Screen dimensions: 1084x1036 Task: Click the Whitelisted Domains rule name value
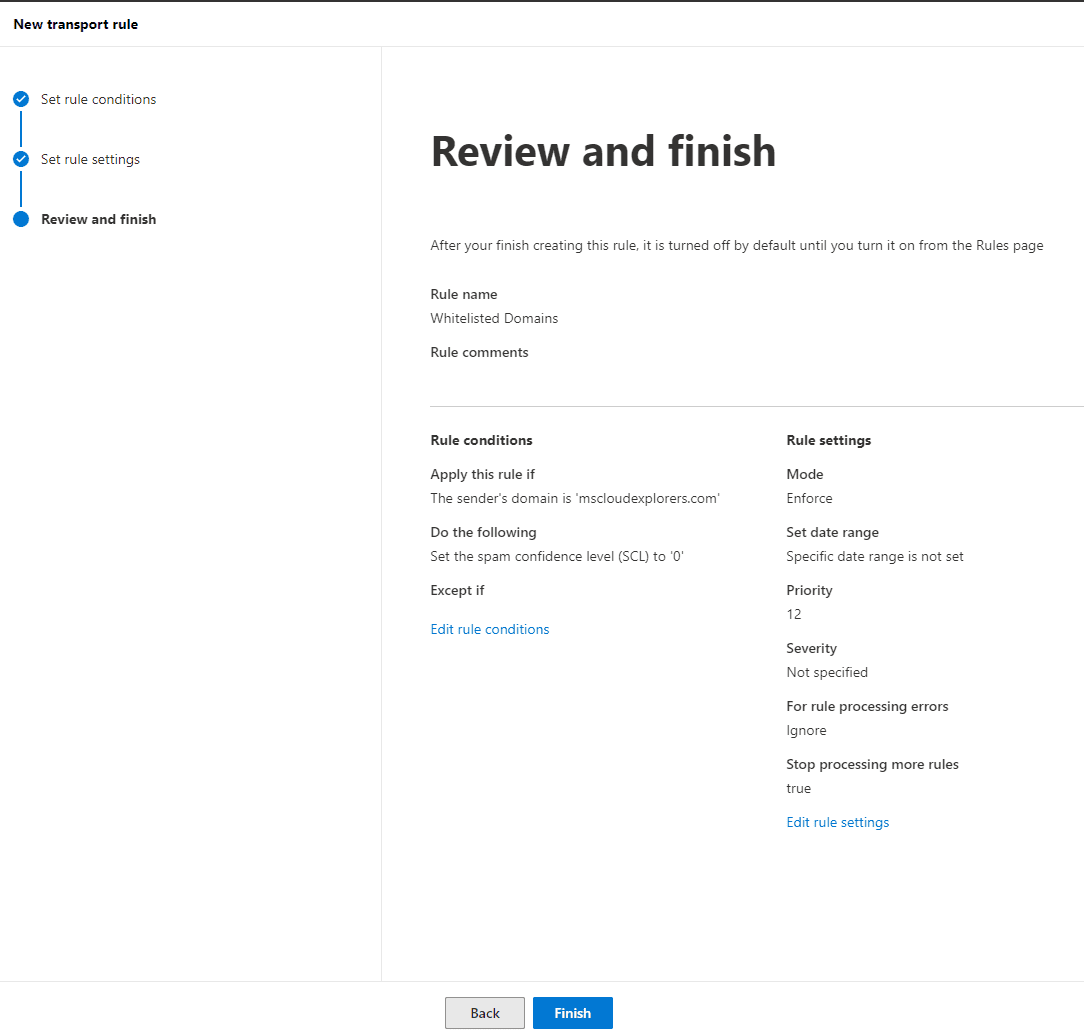point(494,318)
